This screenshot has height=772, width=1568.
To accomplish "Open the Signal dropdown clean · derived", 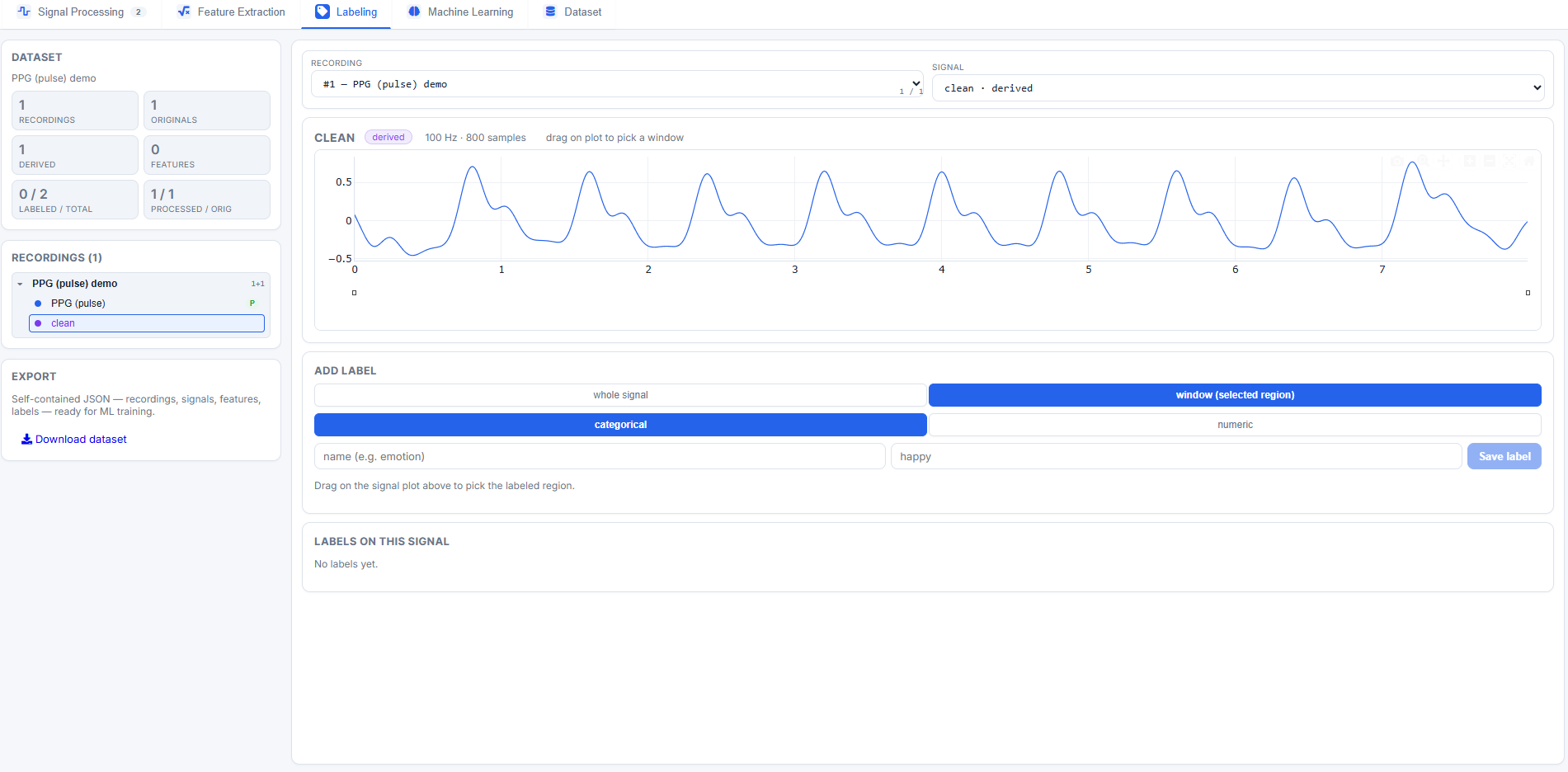I will (x=1238, y=88).
